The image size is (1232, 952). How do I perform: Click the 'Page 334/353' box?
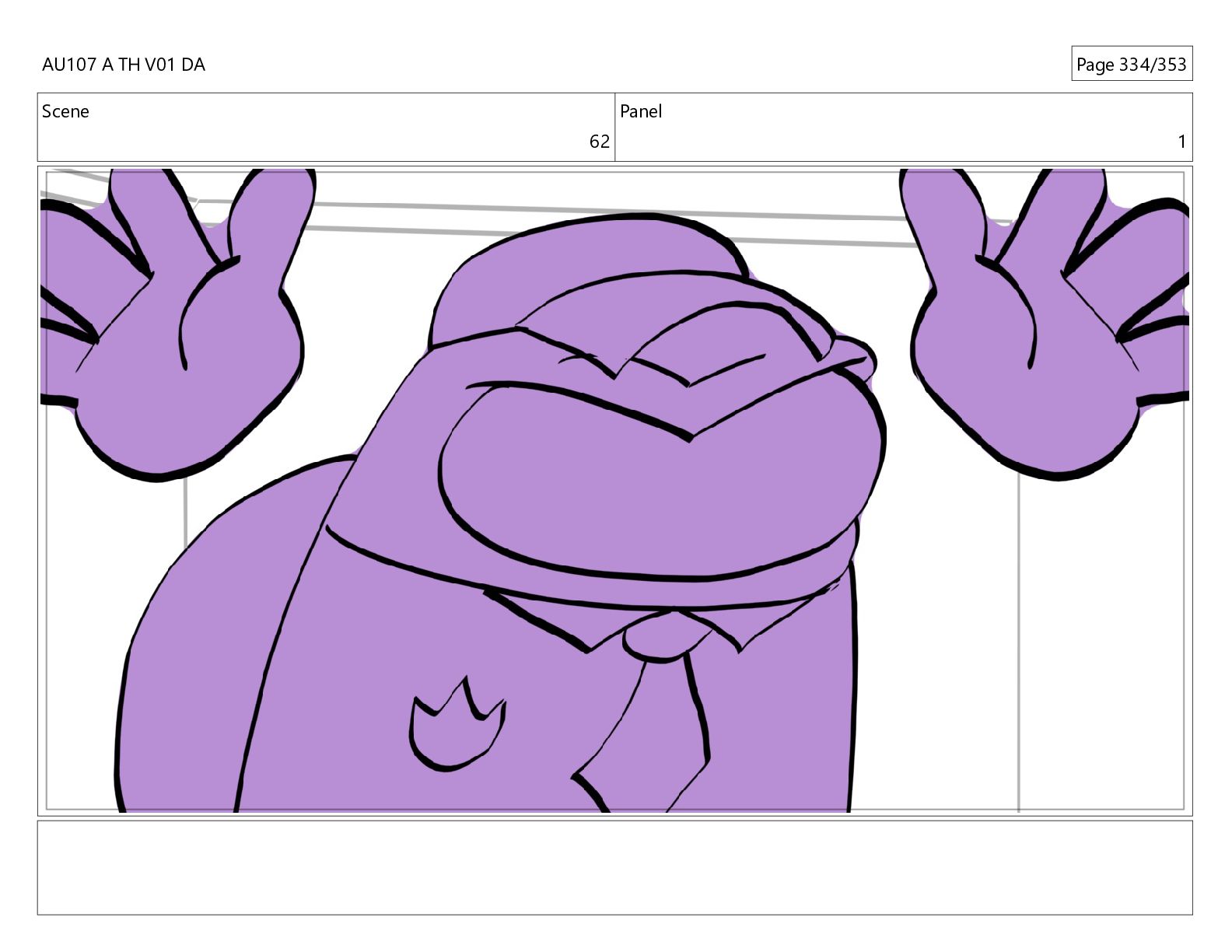point(1131,64)
